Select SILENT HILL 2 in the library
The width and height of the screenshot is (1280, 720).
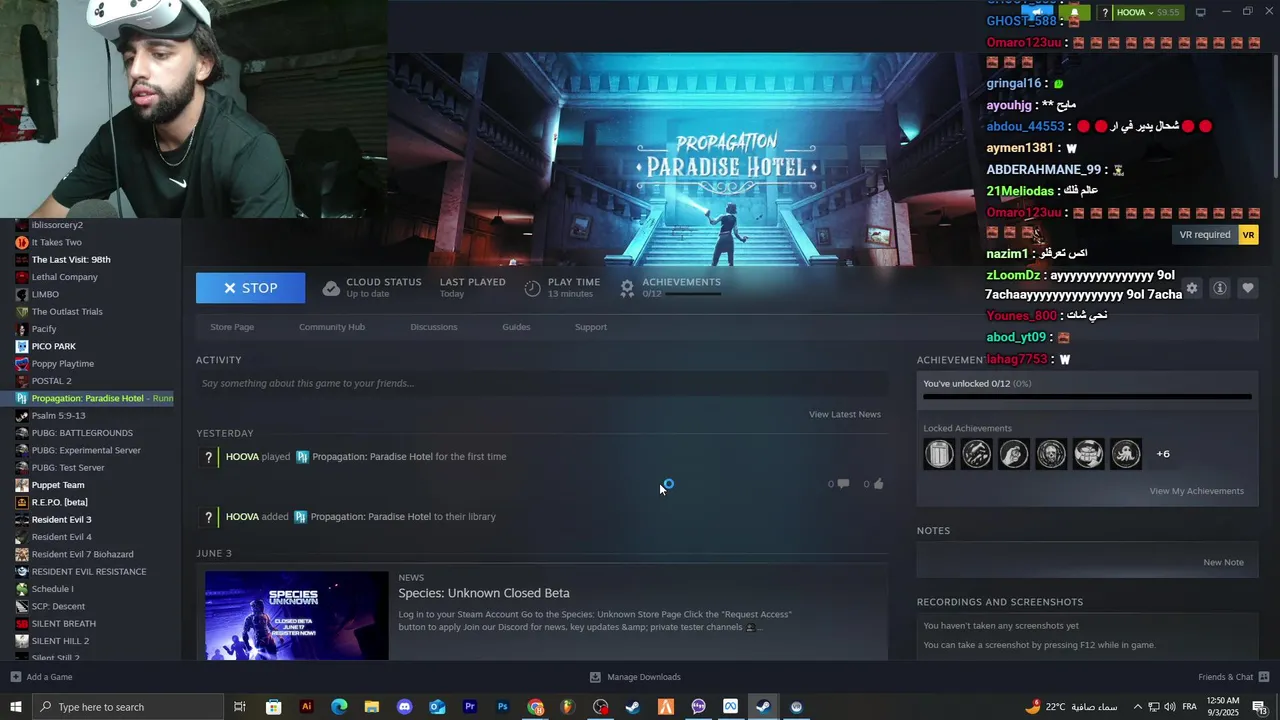pos(60,641)
